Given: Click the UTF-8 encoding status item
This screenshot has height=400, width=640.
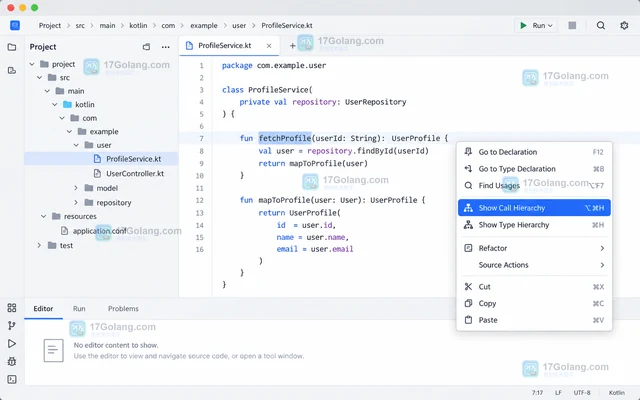Looking at the screenshot, I should 582,393.
